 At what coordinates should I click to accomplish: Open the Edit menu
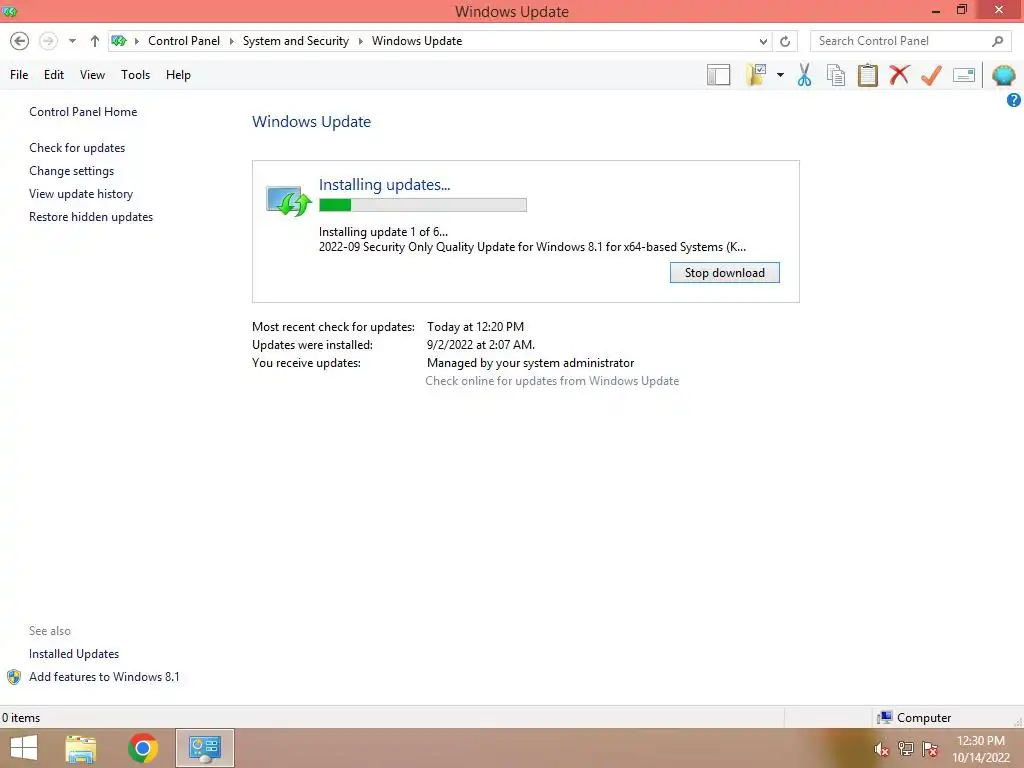coord(54,75)
